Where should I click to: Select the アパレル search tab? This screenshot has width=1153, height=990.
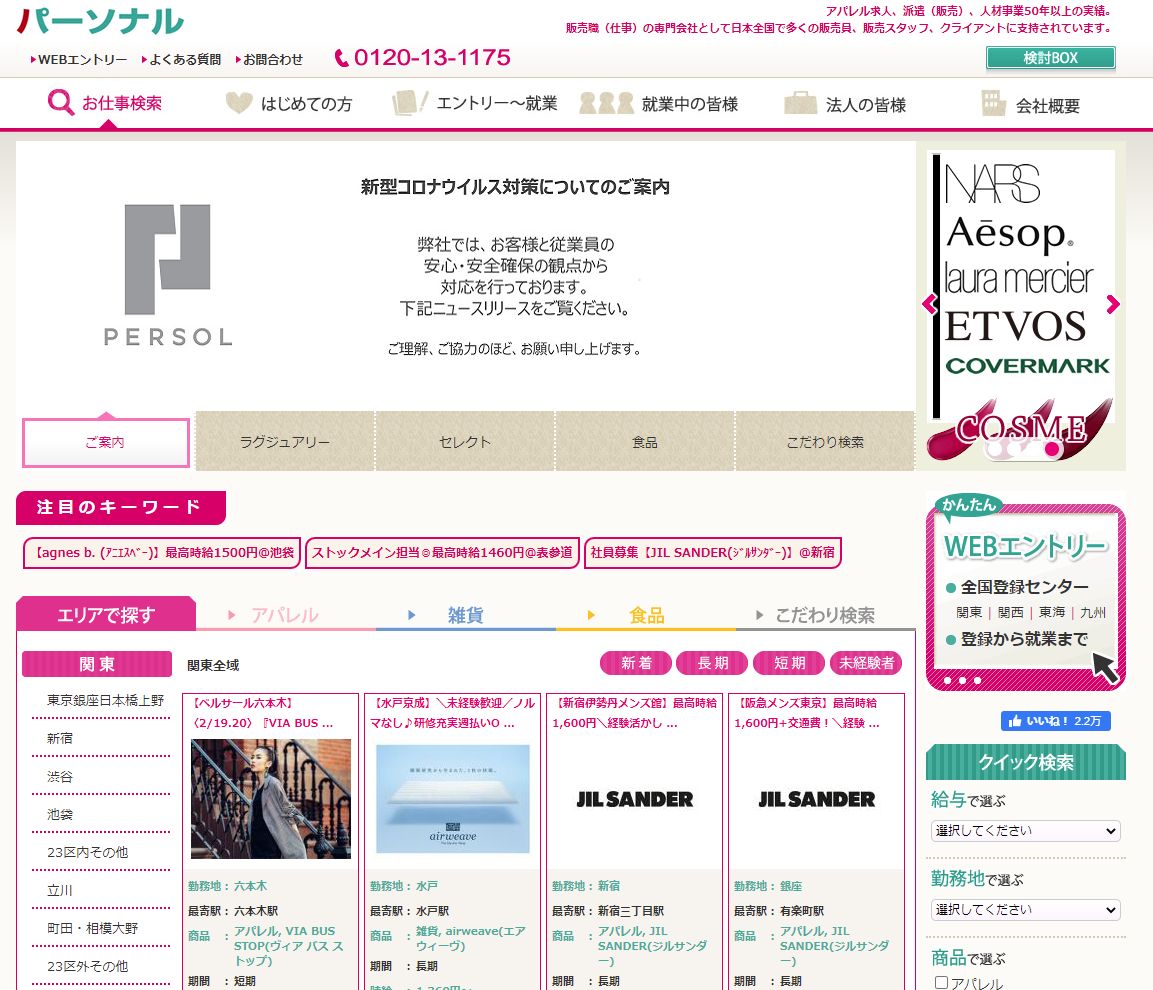pos(285,615)
